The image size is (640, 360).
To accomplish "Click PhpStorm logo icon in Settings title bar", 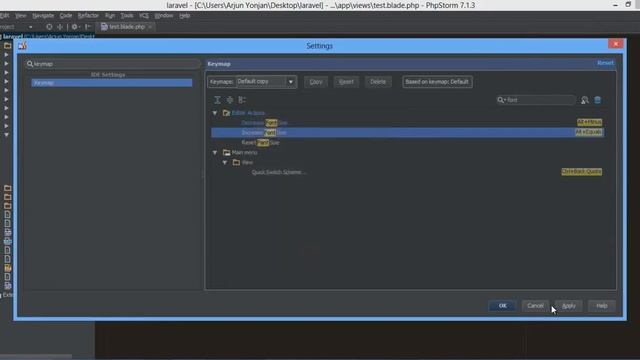I will 22,46.
